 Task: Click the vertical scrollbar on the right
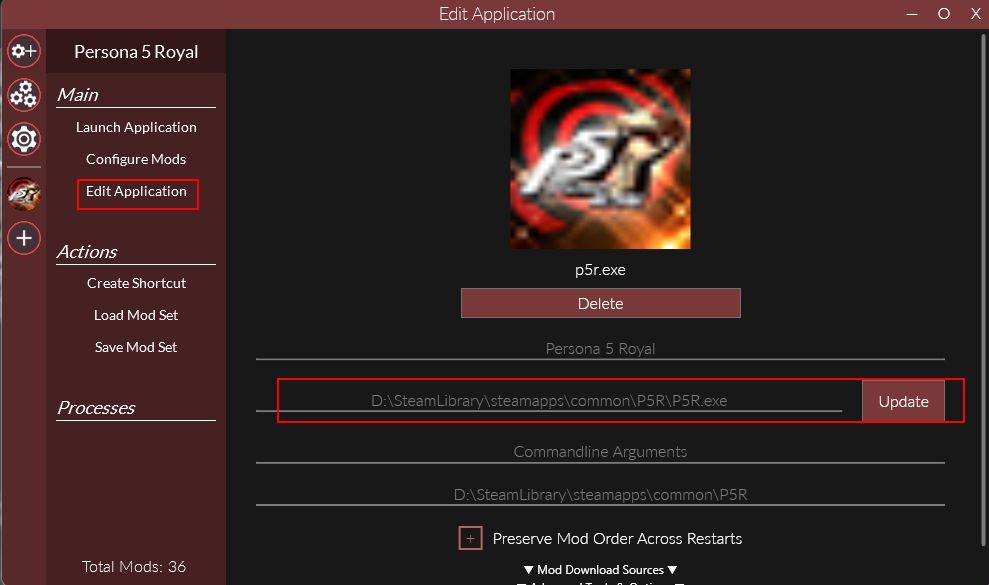coord(983,290)
